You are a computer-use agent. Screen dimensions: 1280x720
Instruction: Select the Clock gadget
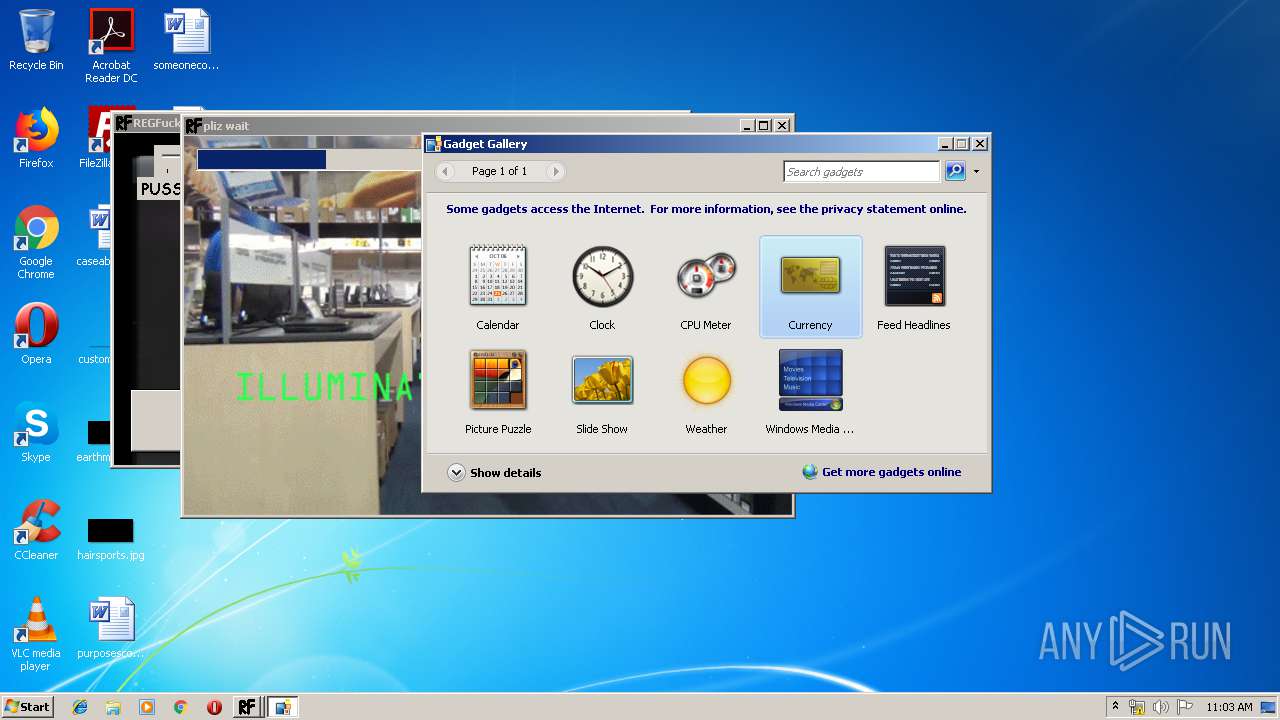(602, 287)
